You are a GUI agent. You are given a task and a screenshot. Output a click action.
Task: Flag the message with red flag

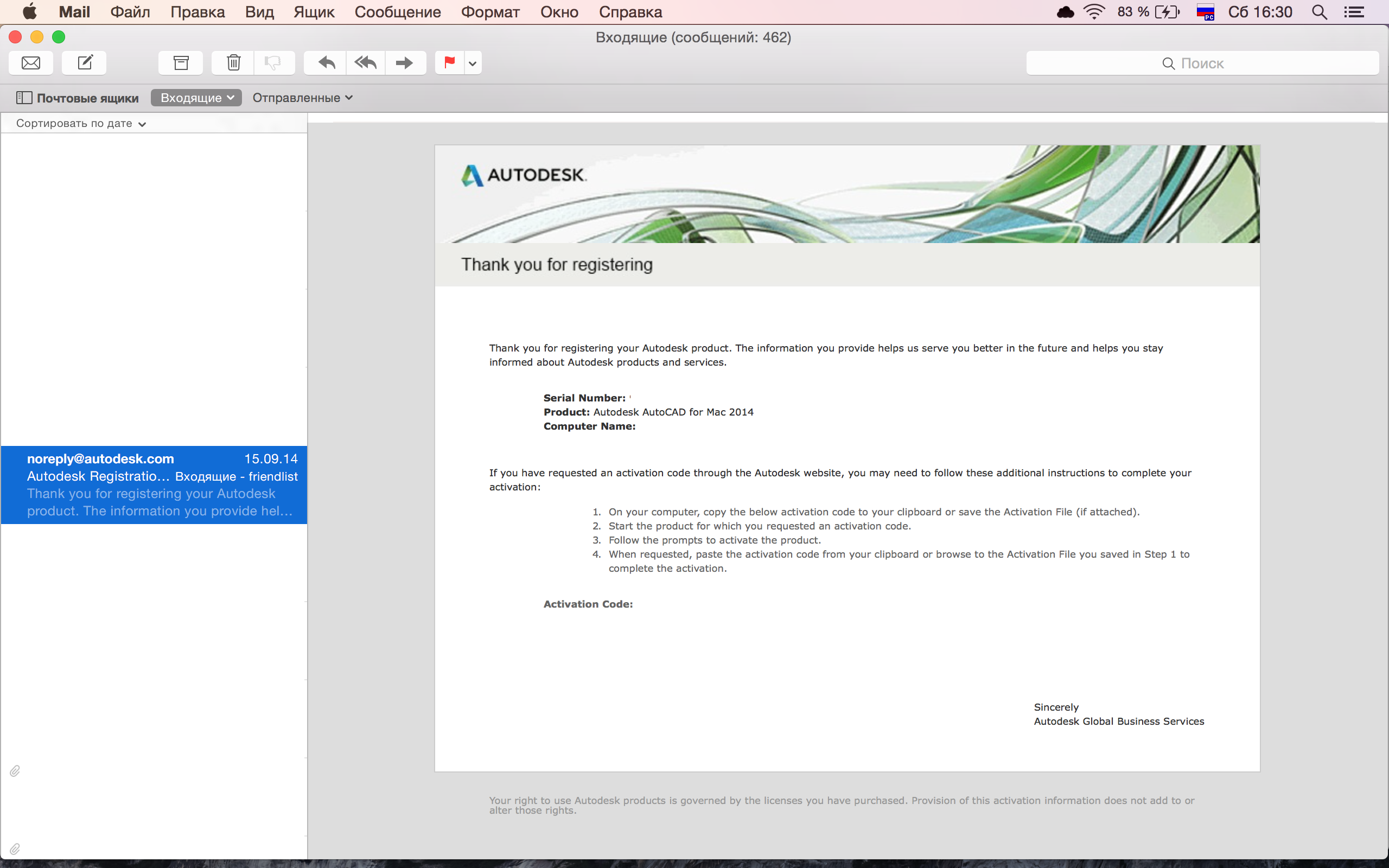pos(449,62)
